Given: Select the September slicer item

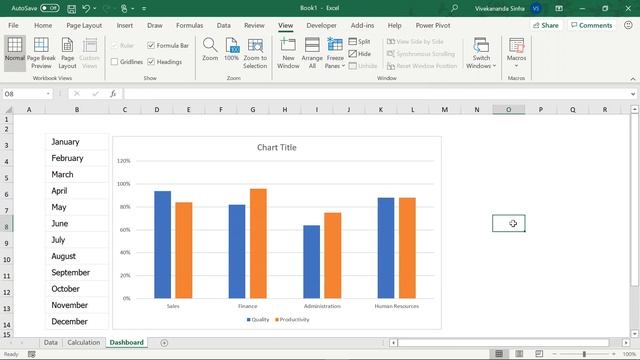Looking at the screenshot, I should [77, 272].
